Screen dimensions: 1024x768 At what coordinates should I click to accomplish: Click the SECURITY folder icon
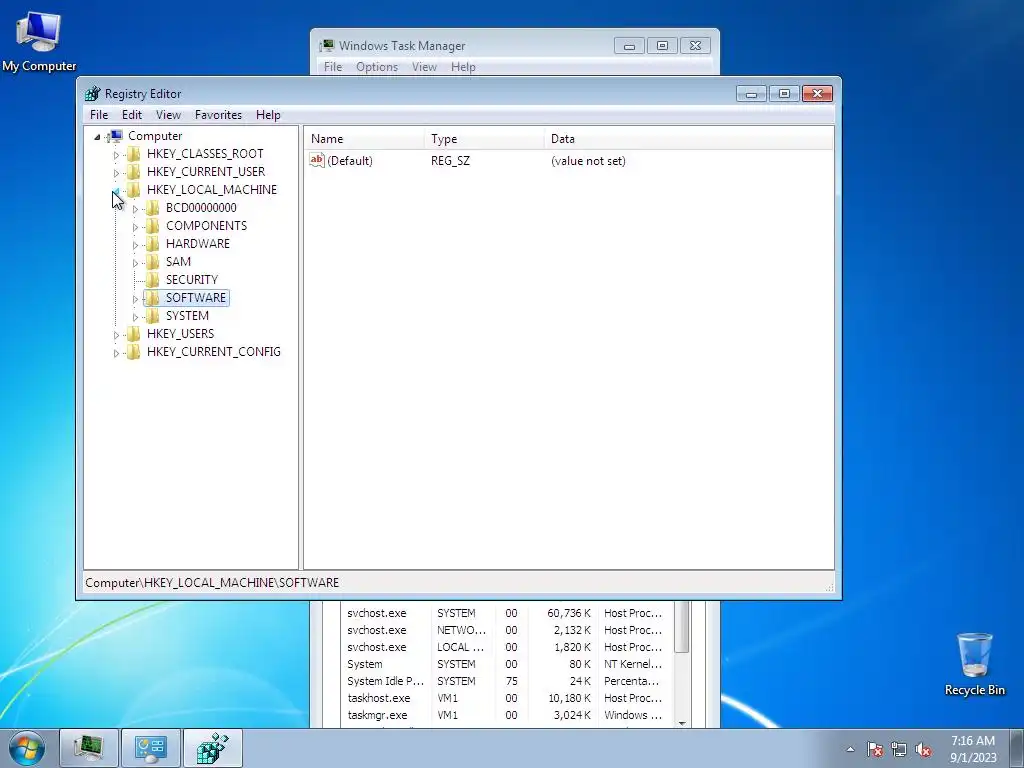(152, 280)
